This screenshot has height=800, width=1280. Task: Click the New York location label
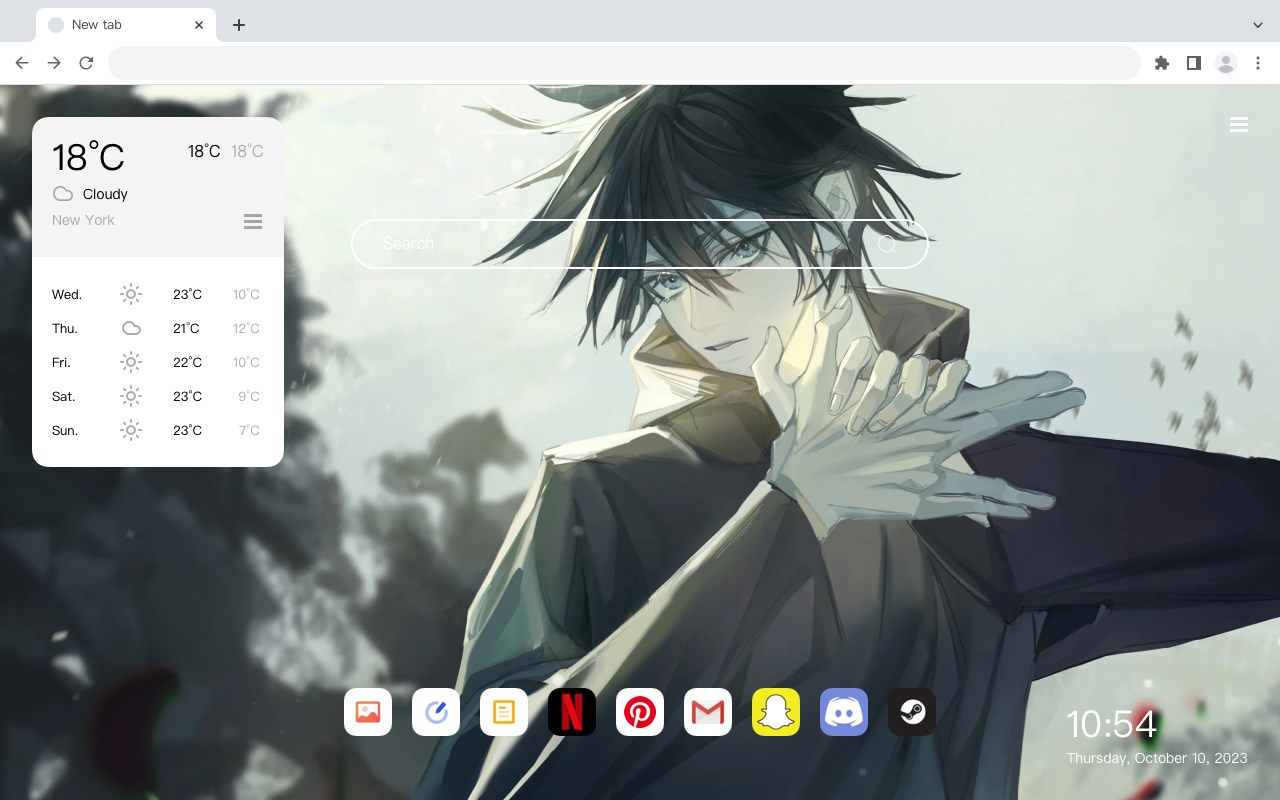click(x=83, y=220)
